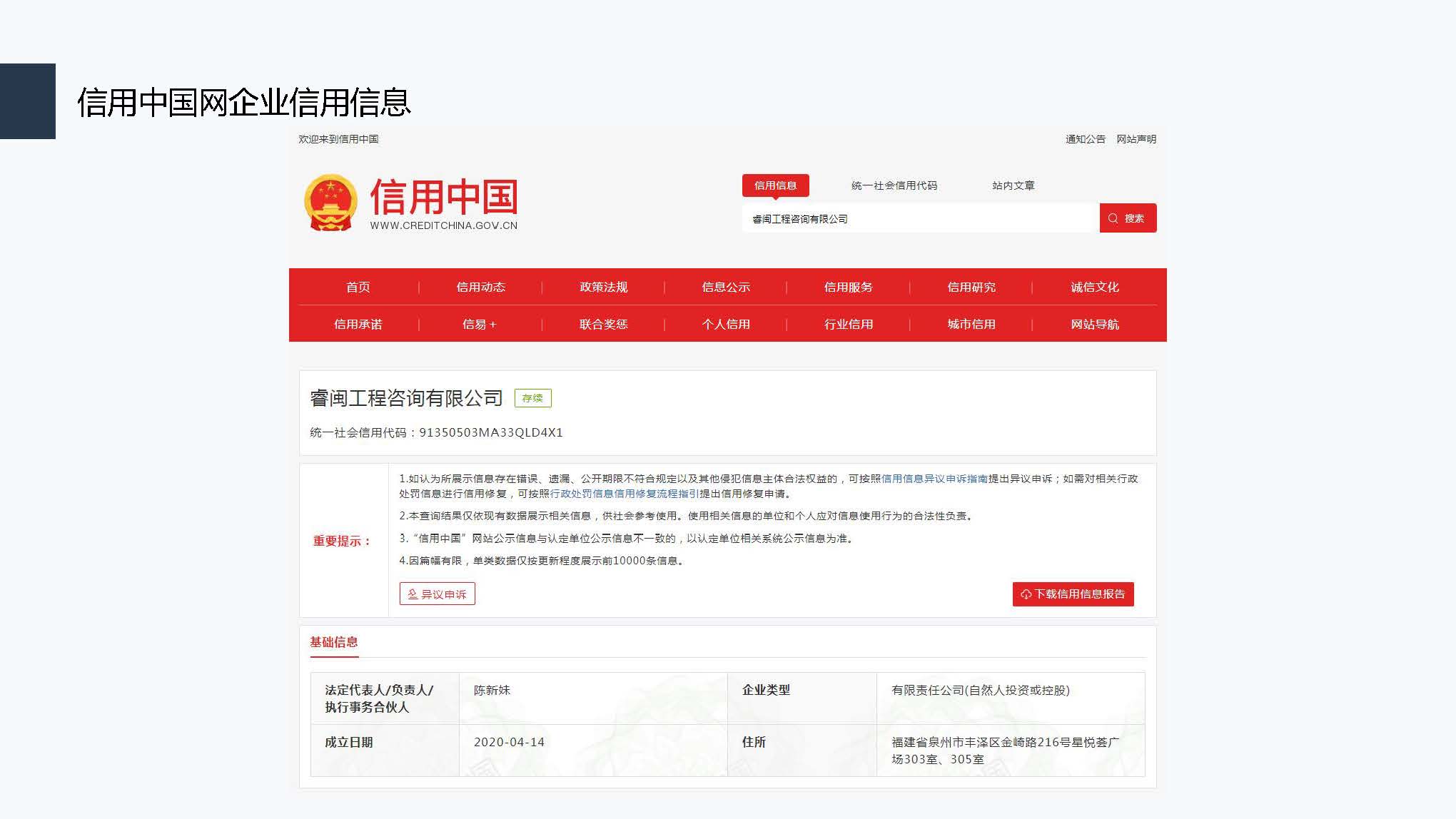Open 信用研究 navigation item

pyautogui.click(x=971, y=287)
